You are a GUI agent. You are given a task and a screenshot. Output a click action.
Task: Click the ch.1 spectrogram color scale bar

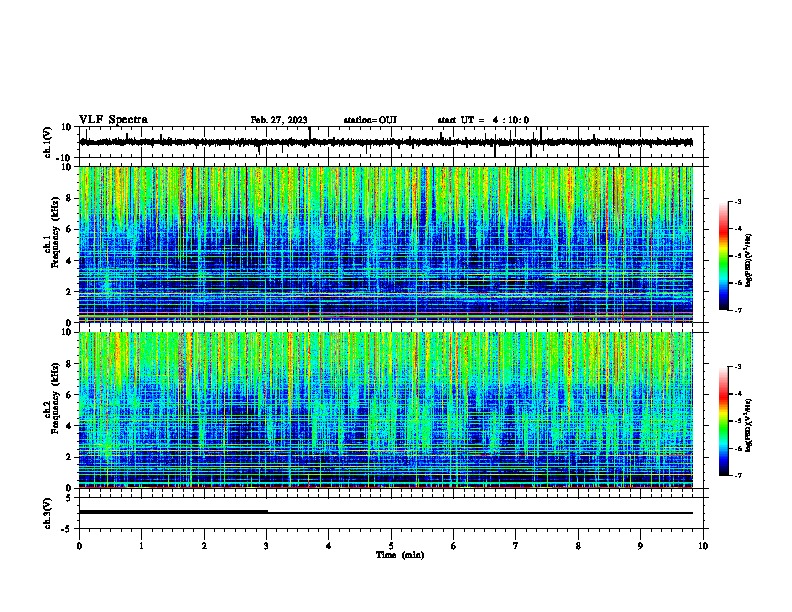723,256
